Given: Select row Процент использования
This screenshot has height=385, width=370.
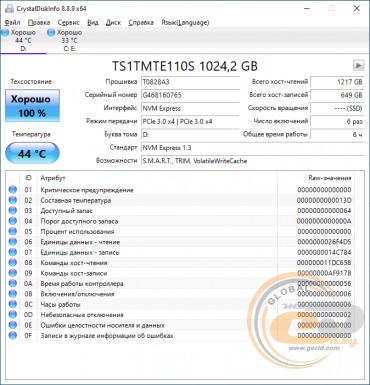Looking at the screenshot, I should click(x=180, y=231).
